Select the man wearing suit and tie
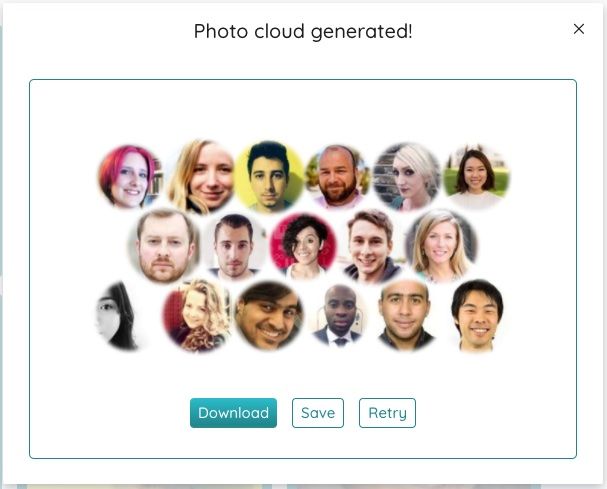This screenshot has height=489, width=607. point(338,316)
